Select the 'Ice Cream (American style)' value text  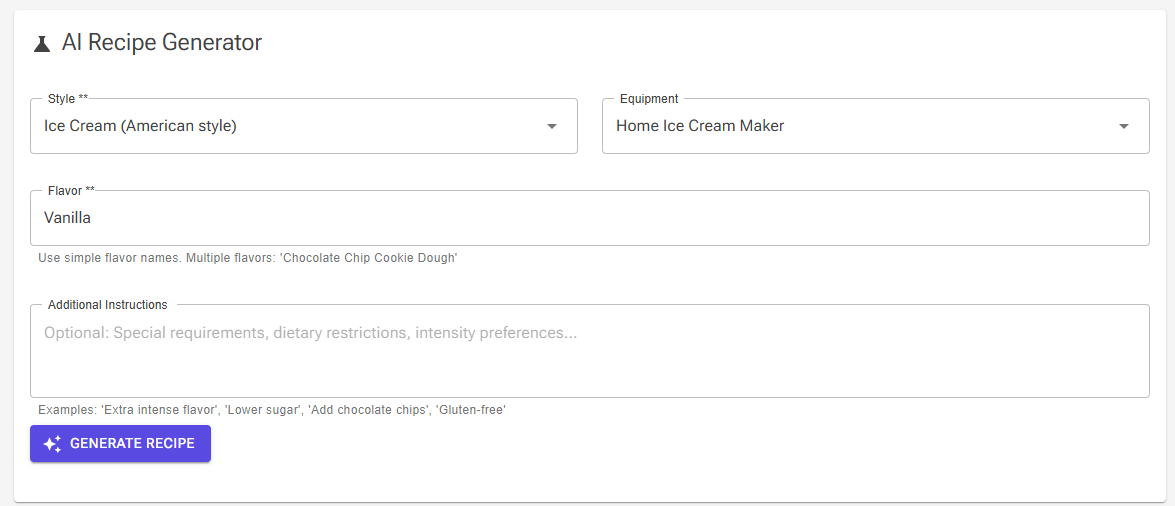click(140, 126)
